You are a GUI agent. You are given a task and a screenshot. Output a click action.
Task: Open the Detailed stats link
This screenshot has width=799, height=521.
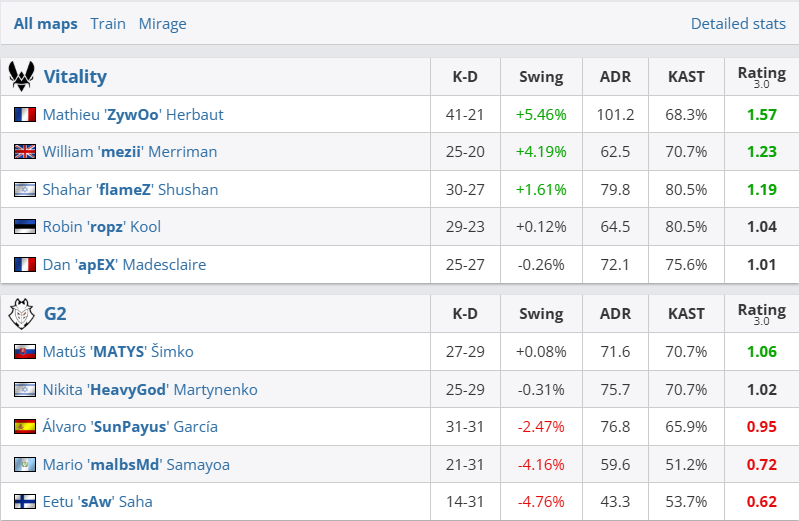pos(738,24)
